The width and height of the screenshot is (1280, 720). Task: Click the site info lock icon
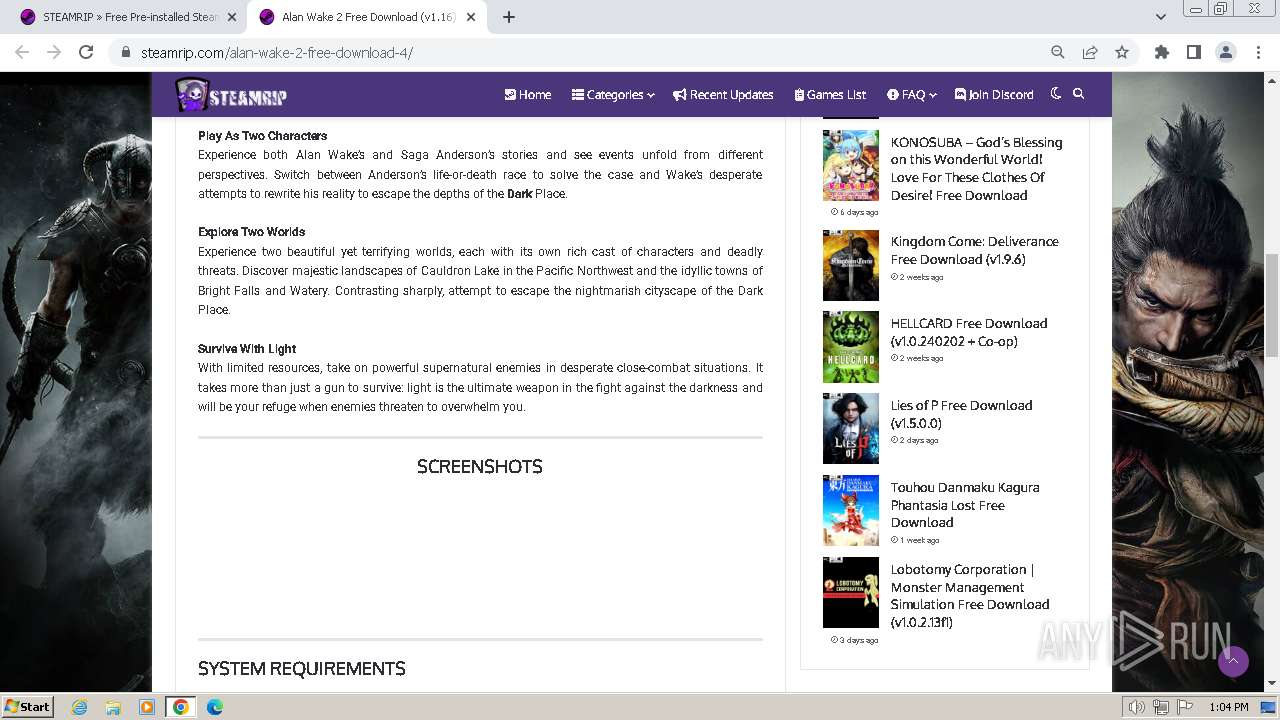tap(126, 52)
